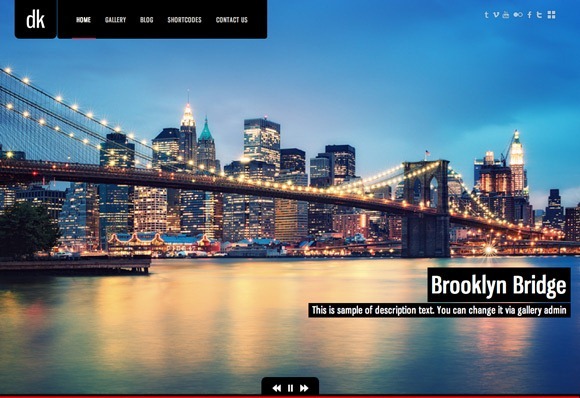Open the Shortcodes menu
The width and height of the screenshot is (580, 398).
[185, 20]
